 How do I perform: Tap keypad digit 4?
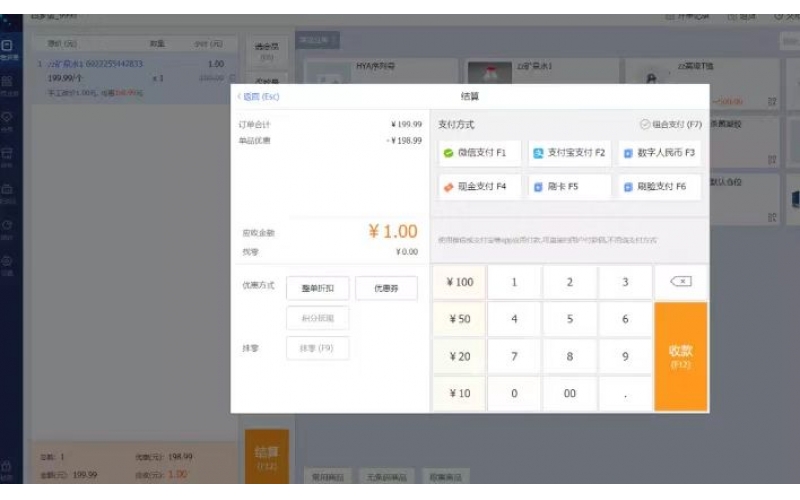coord(514,319)
